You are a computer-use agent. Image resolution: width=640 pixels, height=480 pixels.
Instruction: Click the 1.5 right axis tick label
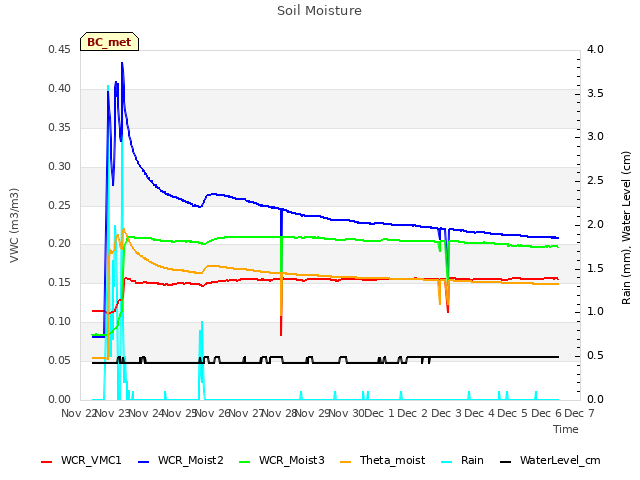595,268
